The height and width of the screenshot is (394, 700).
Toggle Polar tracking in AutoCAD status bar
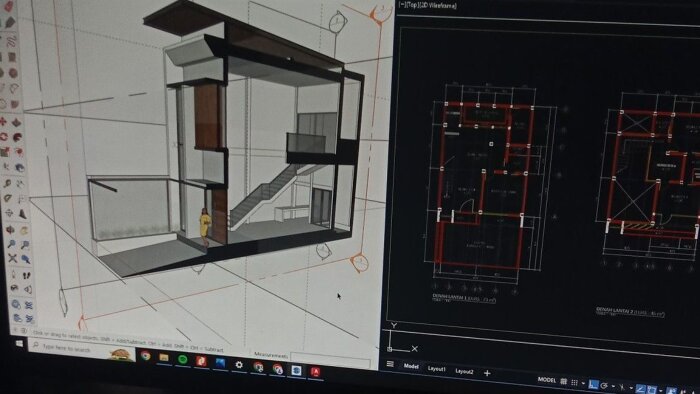point(604,386)
